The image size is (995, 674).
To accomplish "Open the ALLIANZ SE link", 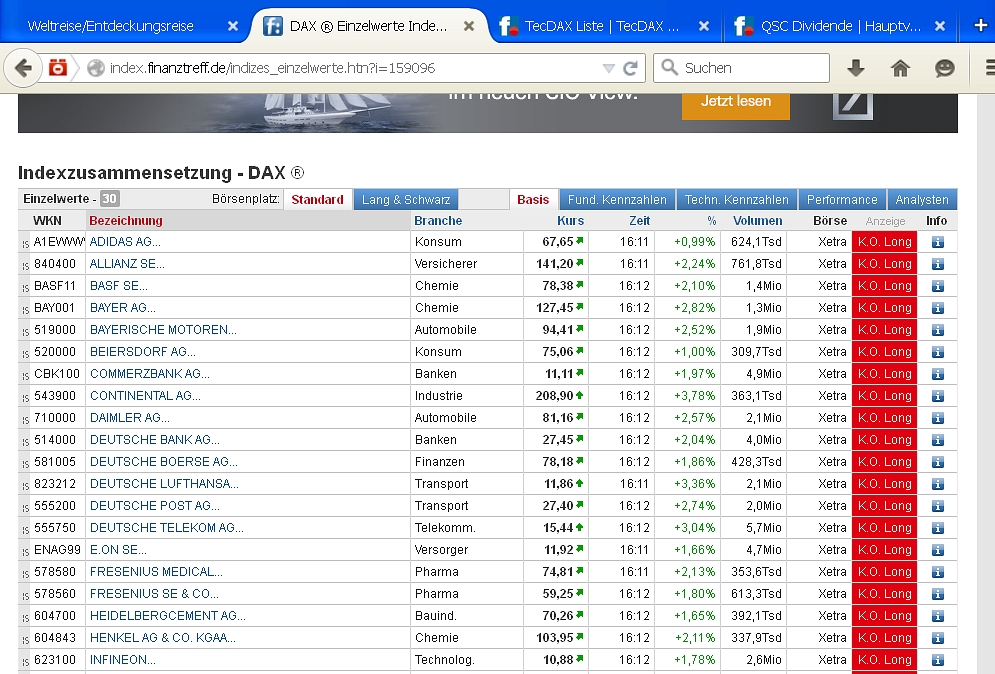I will (x=127, y=264).
